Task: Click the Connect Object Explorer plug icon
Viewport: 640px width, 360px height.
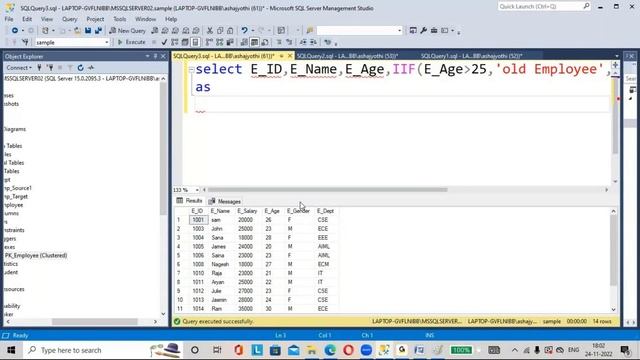Action: 40,68
